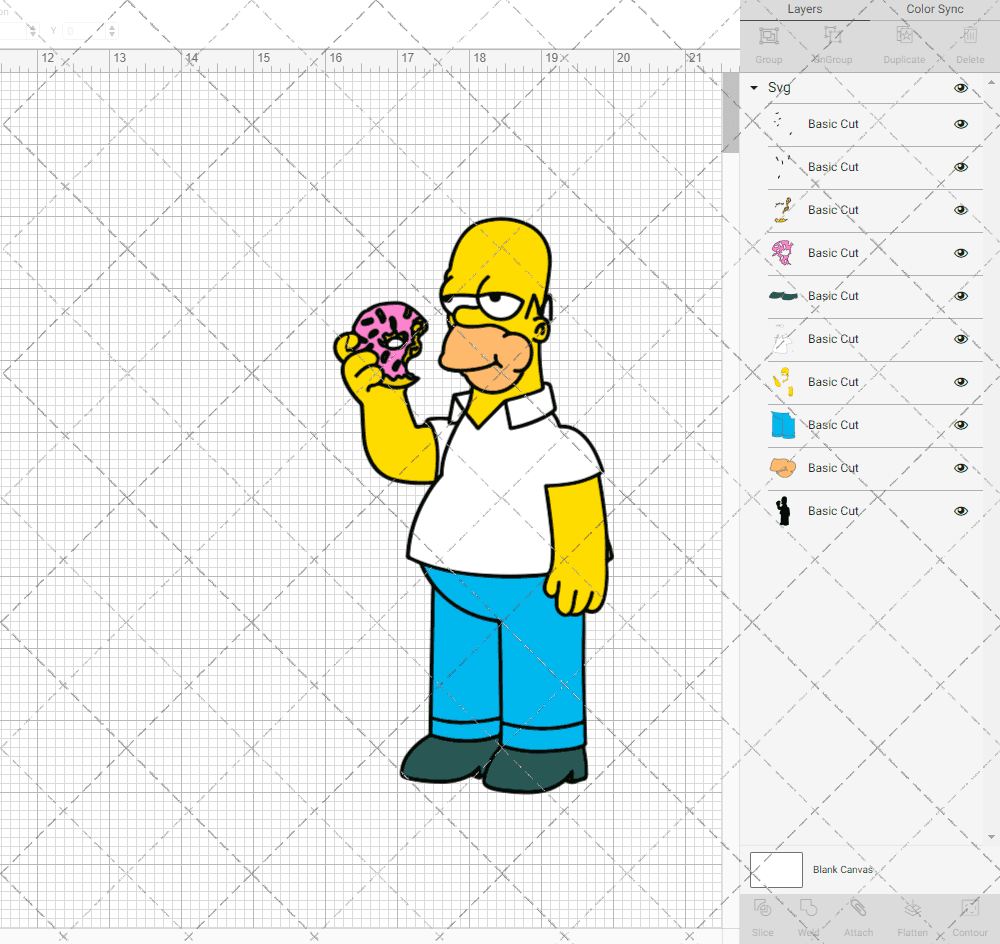Image resolution: width=1000 pixels, height=944 pixels.
Task: Hide the topmost Basic Cut layer eye icon
Action: pyautogui.click(x=960, y=124)
